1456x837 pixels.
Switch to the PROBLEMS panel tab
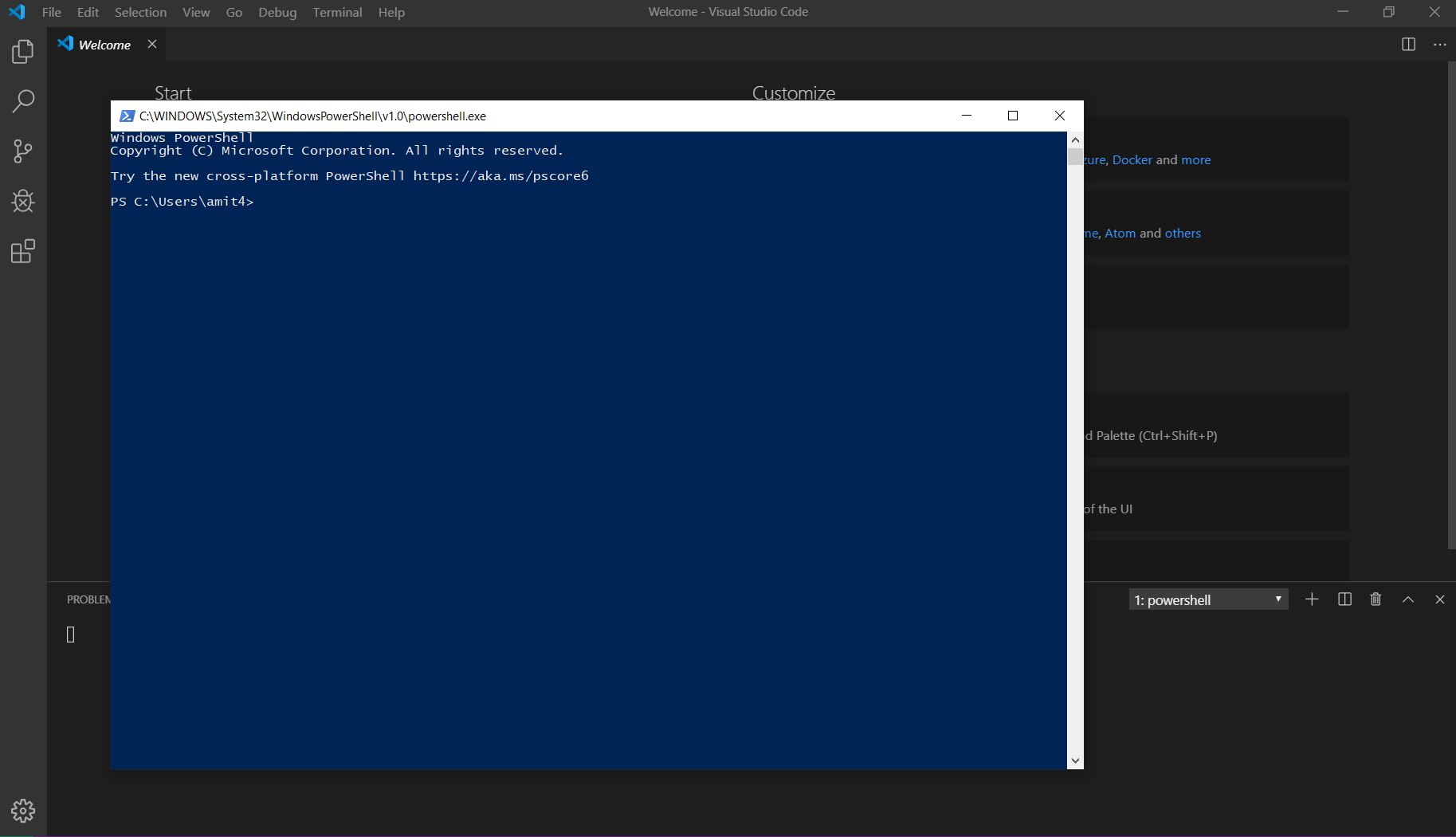(88, 599)
